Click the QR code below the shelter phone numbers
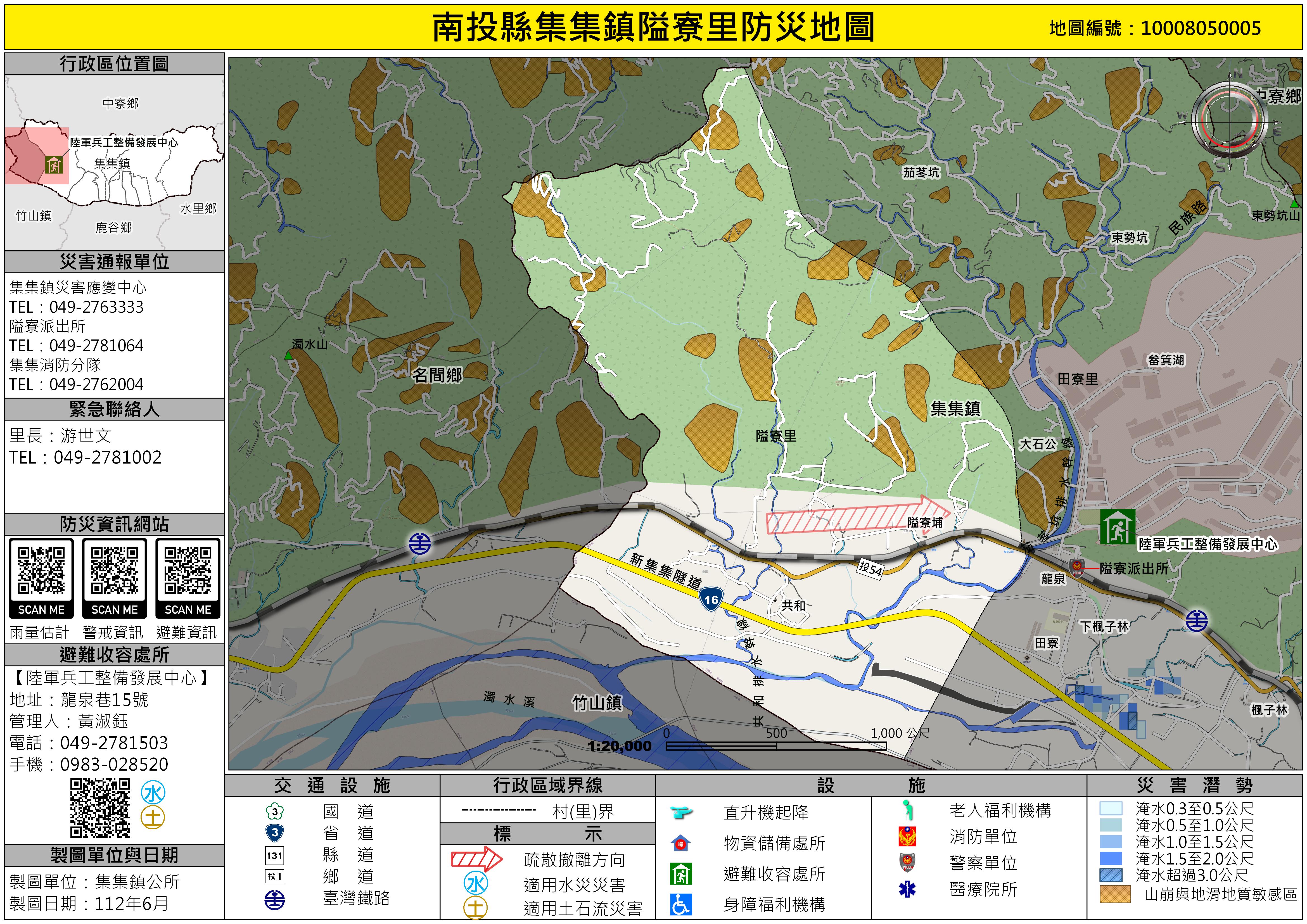 (x=100, y=808)
